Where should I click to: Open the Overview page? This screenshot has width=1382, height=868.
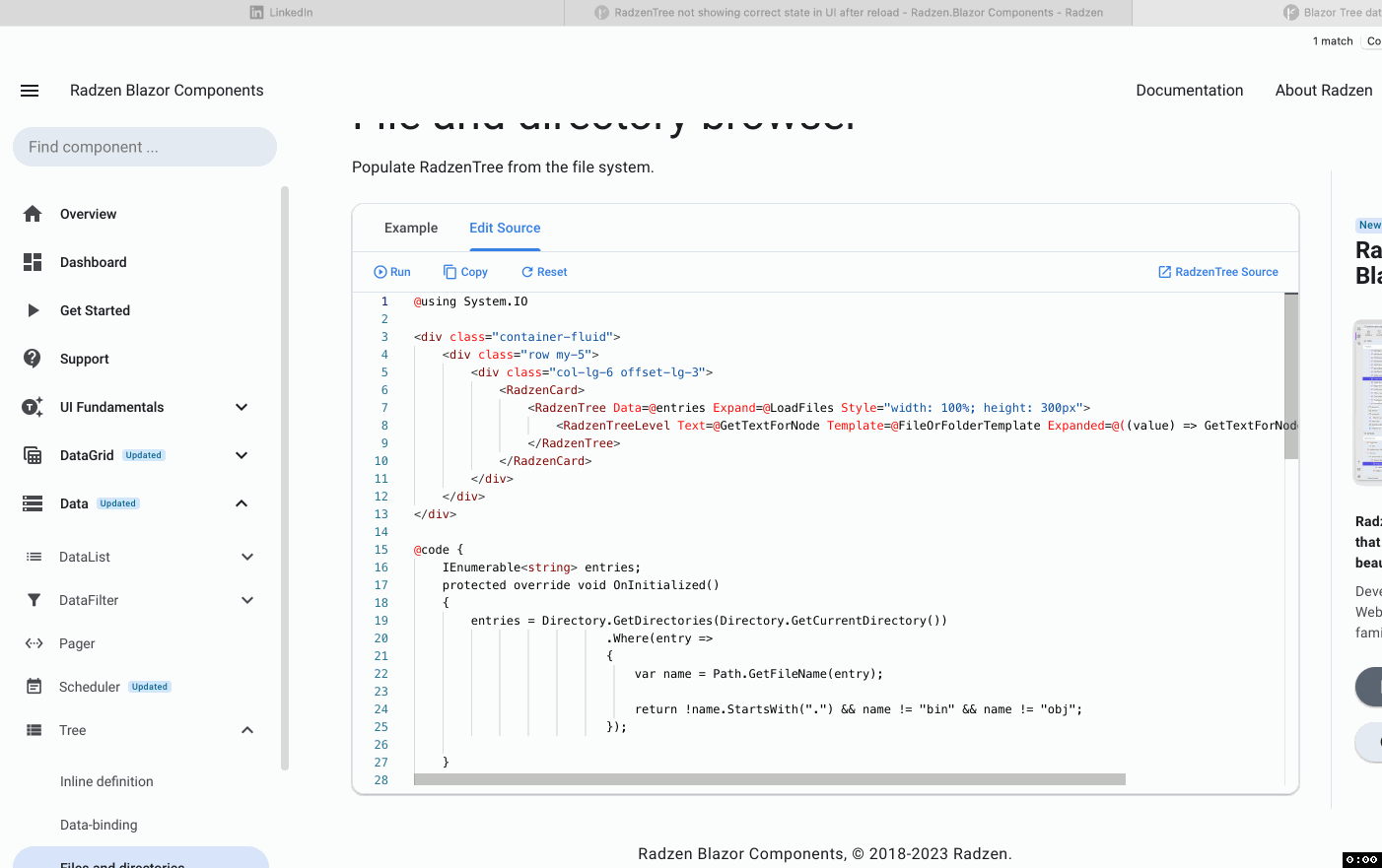(x=88, y=214)
